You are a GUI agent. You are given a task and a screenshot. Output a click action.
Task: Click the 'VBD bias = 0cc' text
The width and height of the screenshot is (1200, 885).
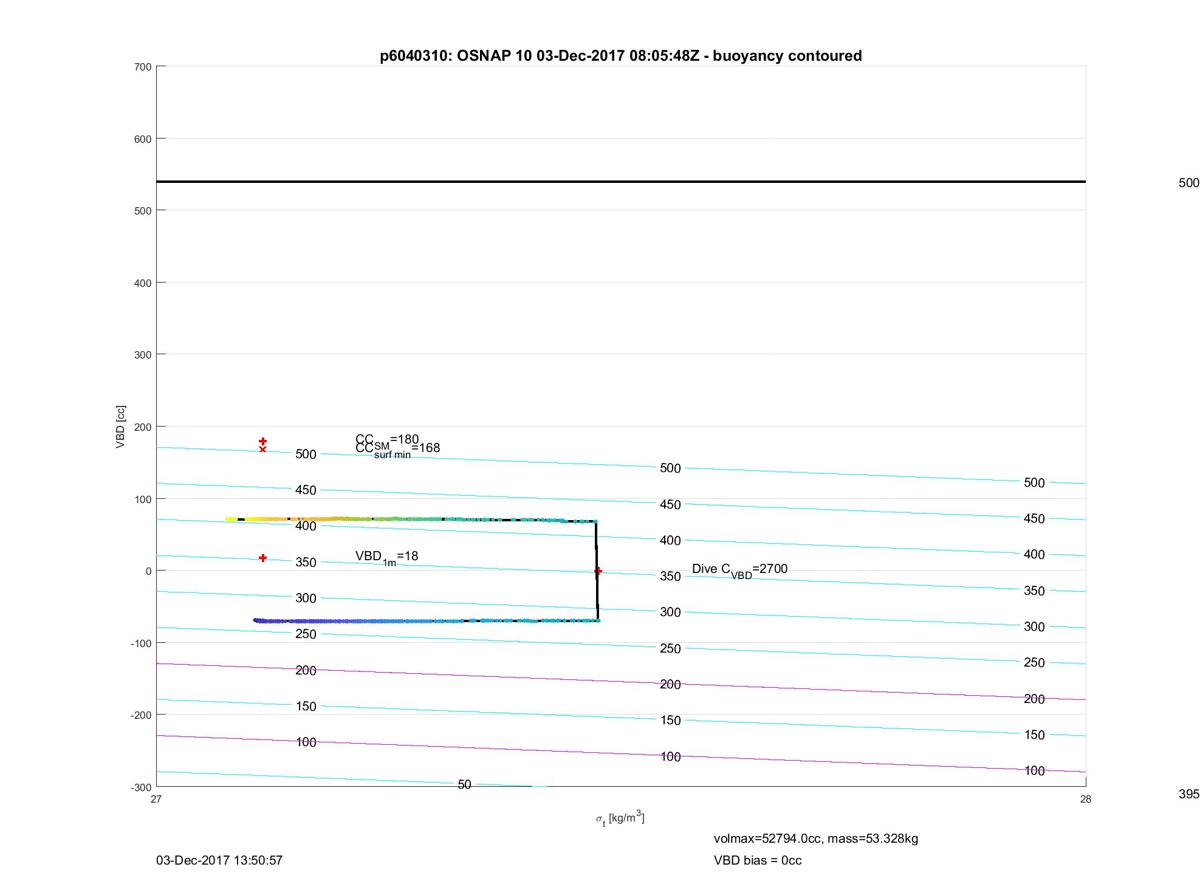757,861
